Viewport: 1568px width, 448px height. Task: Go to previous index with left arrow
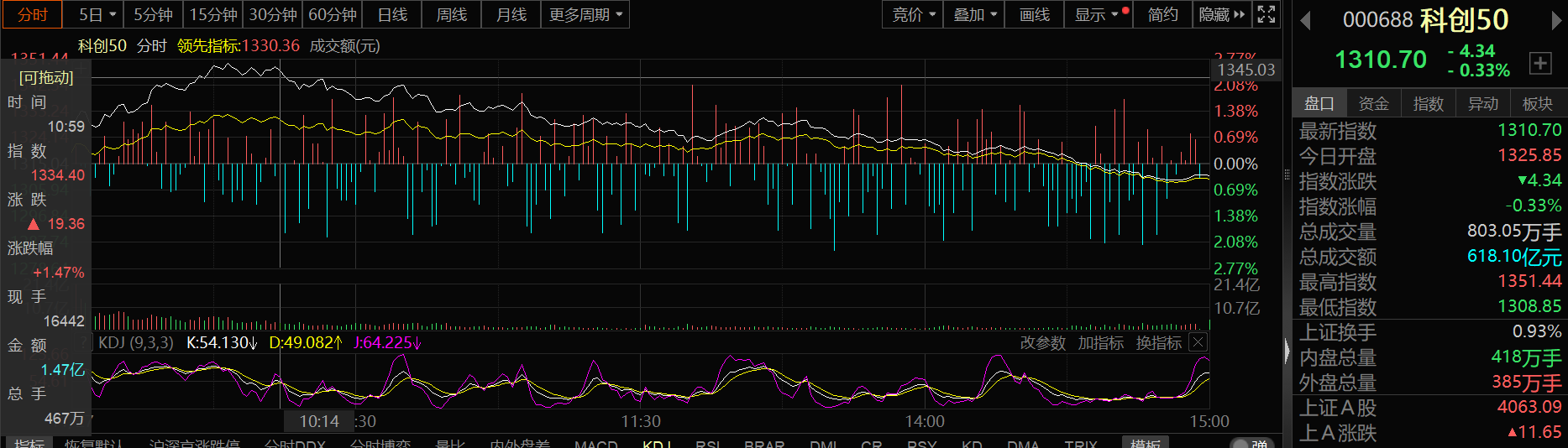tap(1305, 21)
